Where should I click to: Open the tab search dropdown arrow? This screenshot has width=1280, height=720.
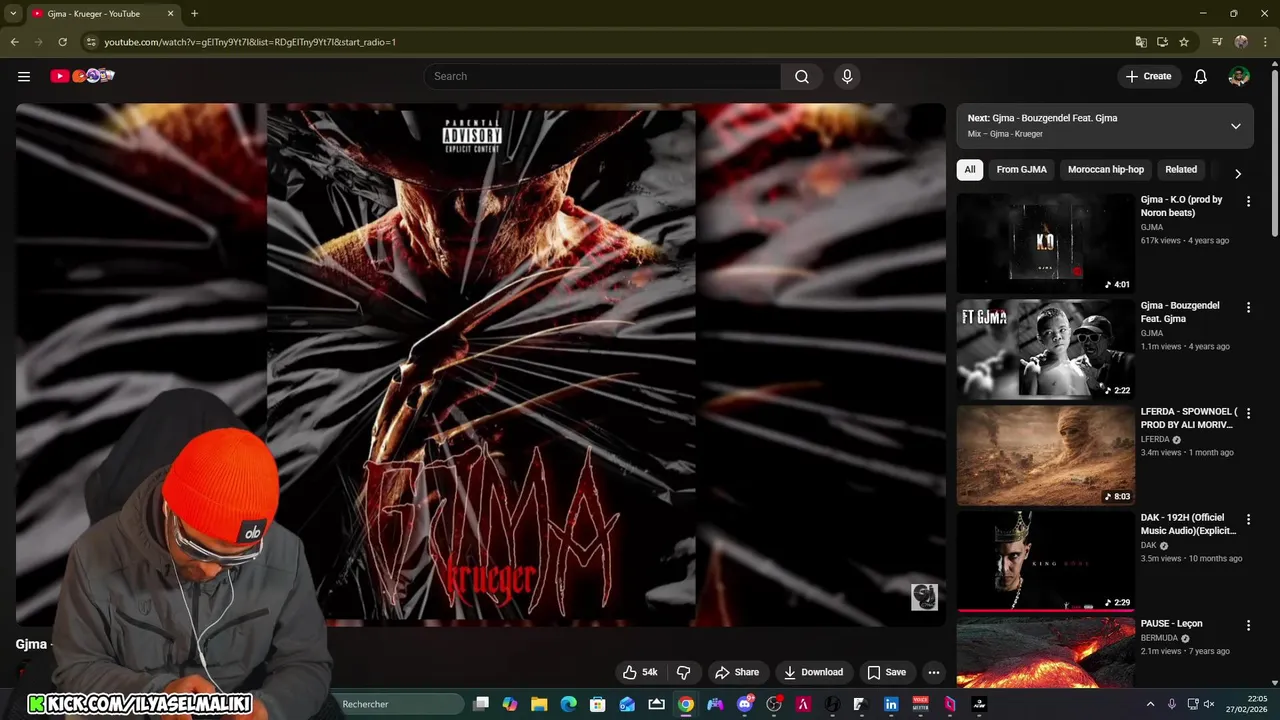[x=13, y=14]
